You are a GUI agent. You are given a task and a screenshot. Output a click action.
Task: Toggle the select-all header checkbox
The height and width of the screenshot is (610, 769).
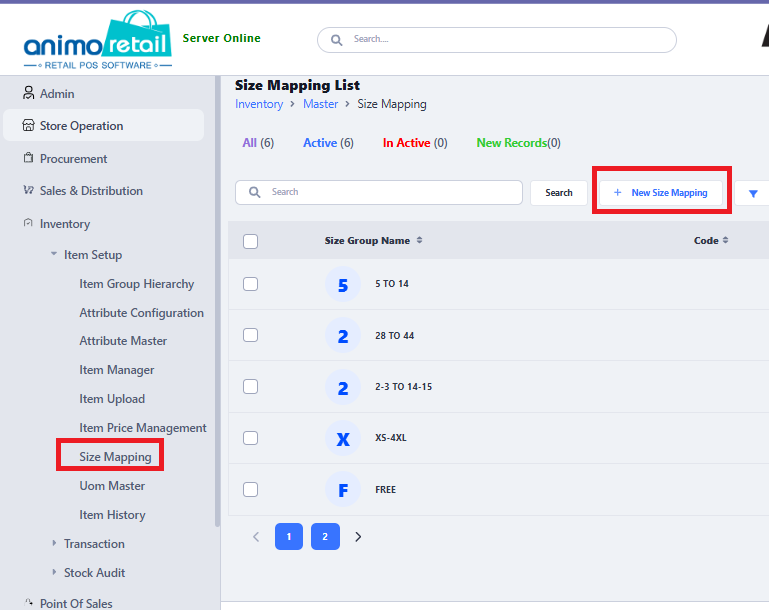pos(251,241)
